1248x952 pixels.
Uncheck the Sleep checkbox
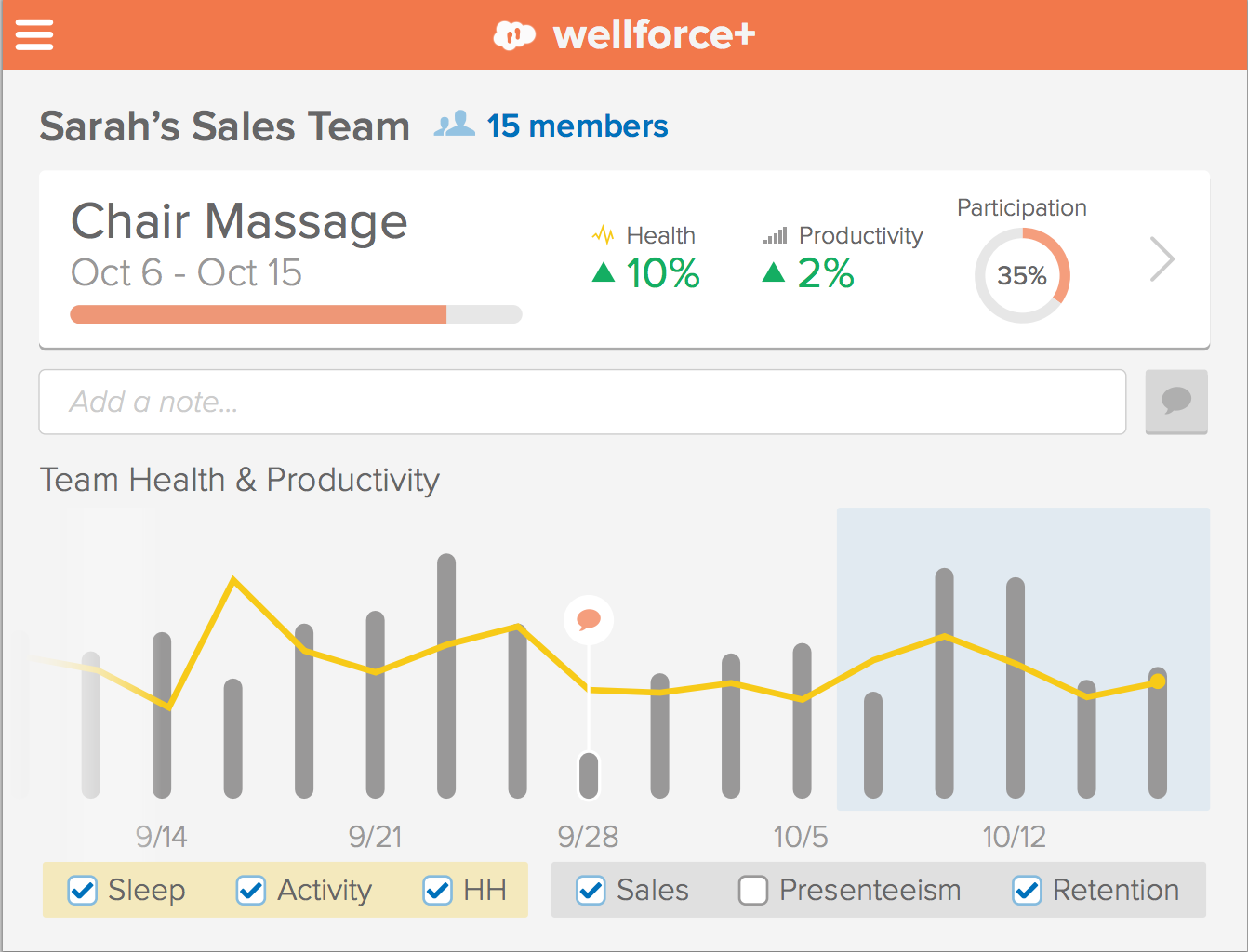[x=83, y=891]
